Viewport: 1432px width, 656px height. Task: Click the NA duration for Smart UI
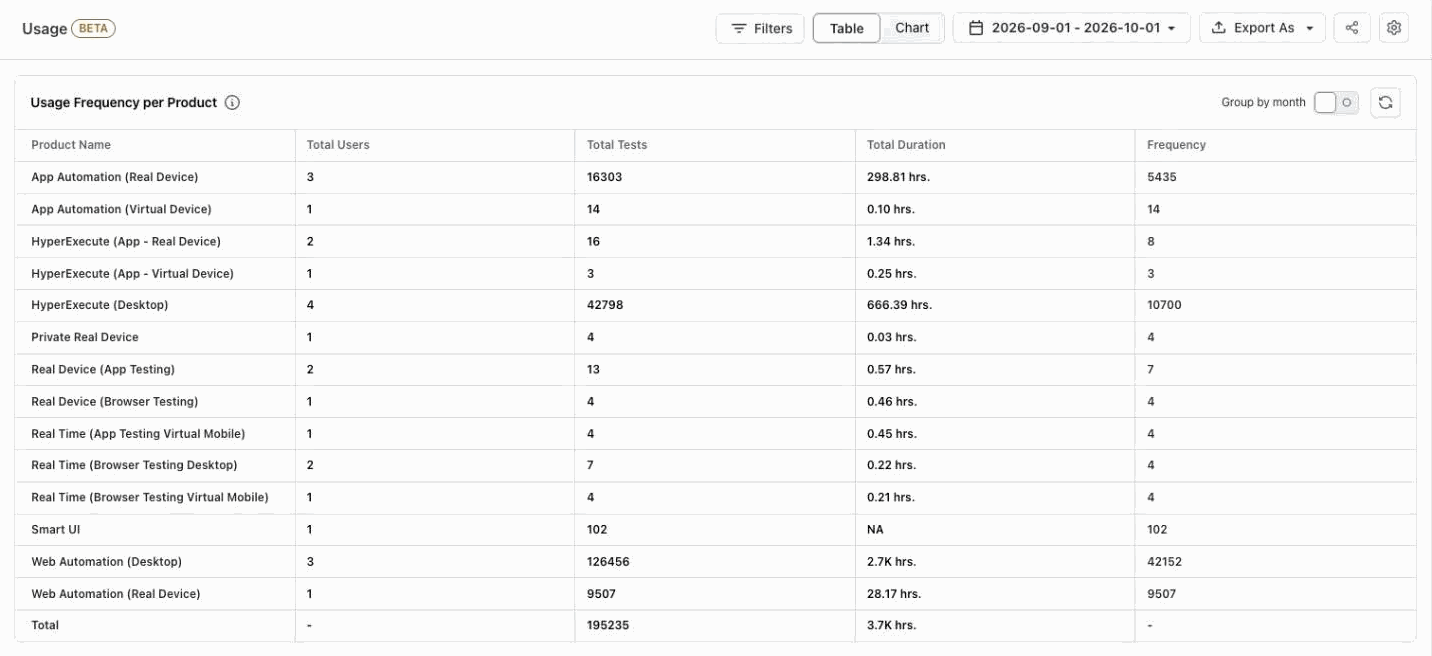coord(875,529)
